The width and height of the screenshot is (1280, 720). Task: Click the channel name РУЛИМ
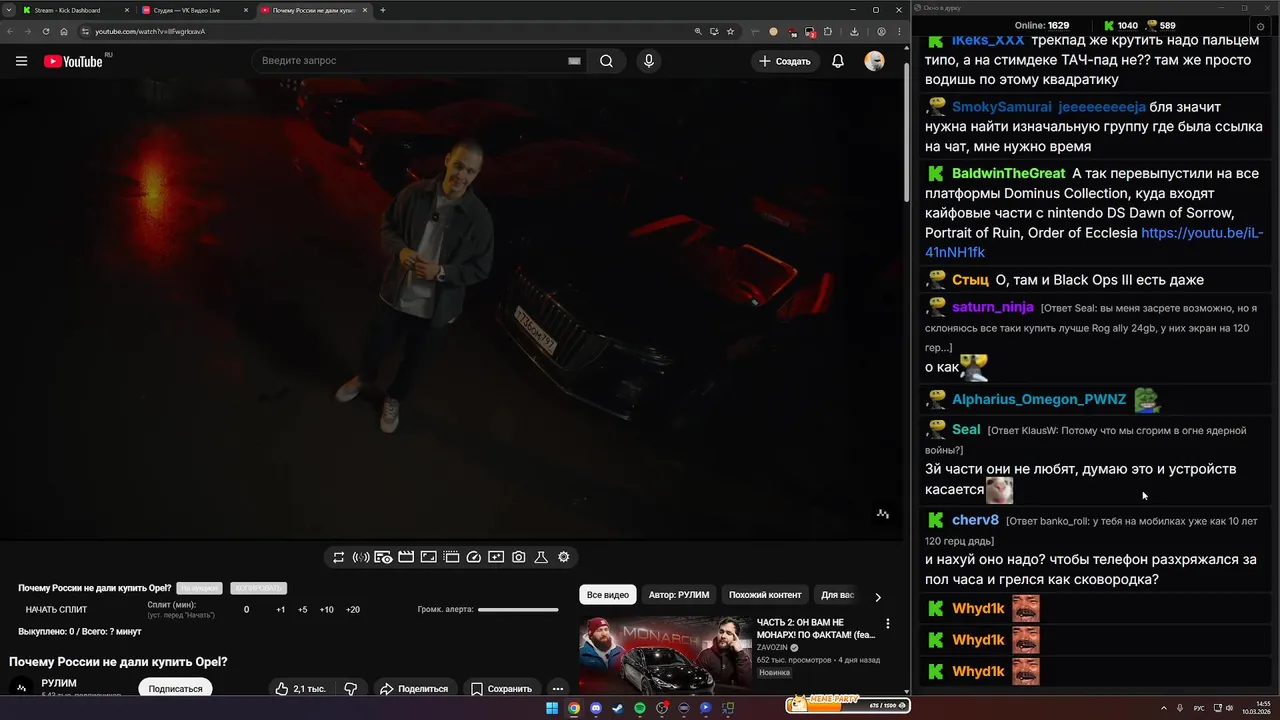[59, 683]
